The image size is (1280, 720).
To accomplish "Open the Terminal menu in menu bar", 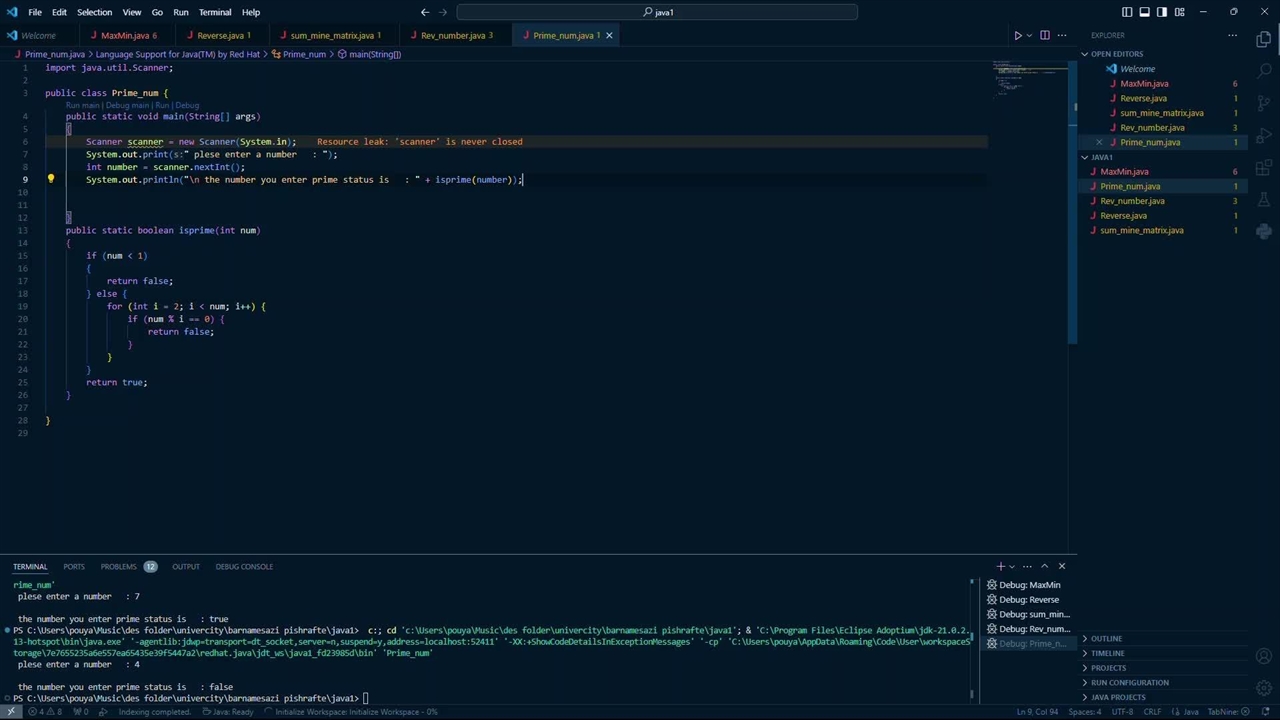I will pyautogui.click(x=215, y=12).
